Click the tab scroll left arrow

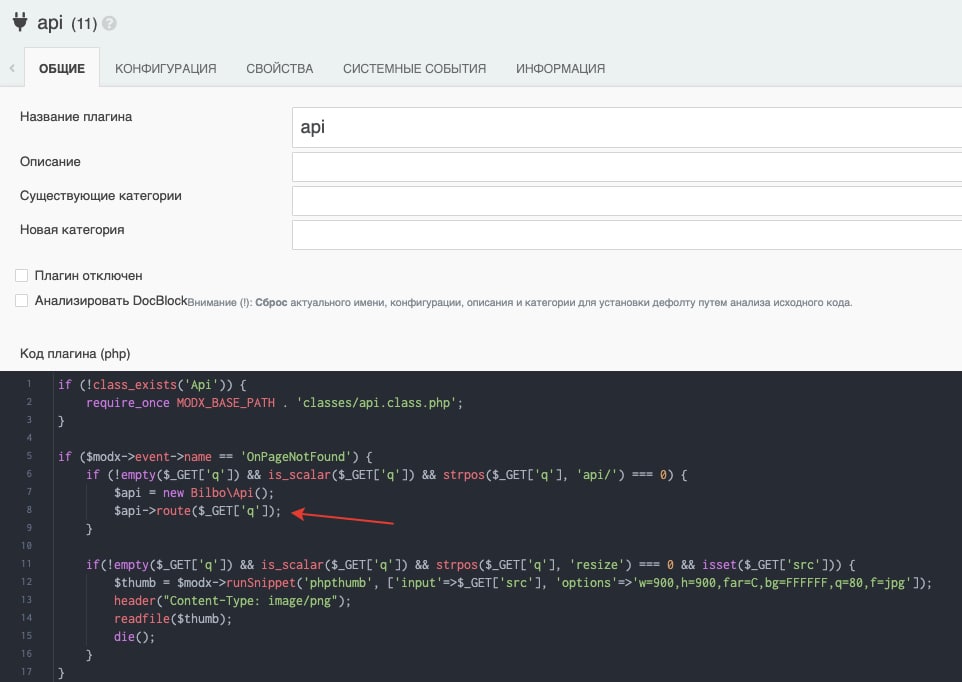[x=12, y=68]
